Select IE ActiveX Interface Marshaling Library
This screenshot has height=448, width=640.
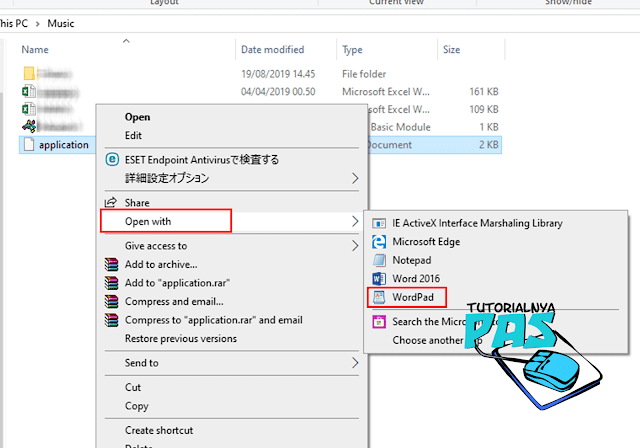pyautogui.click(x=477, y=223)
